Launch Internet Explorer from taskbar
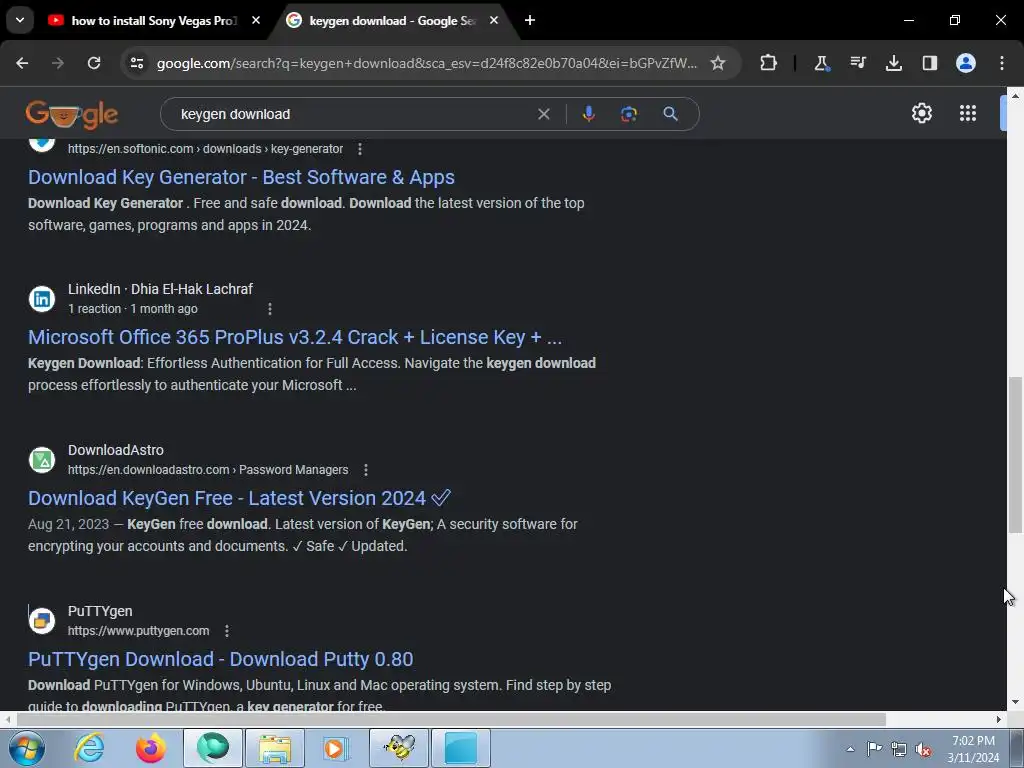The height and width of the screenshot is (768, 1024). tap(89, 748)
